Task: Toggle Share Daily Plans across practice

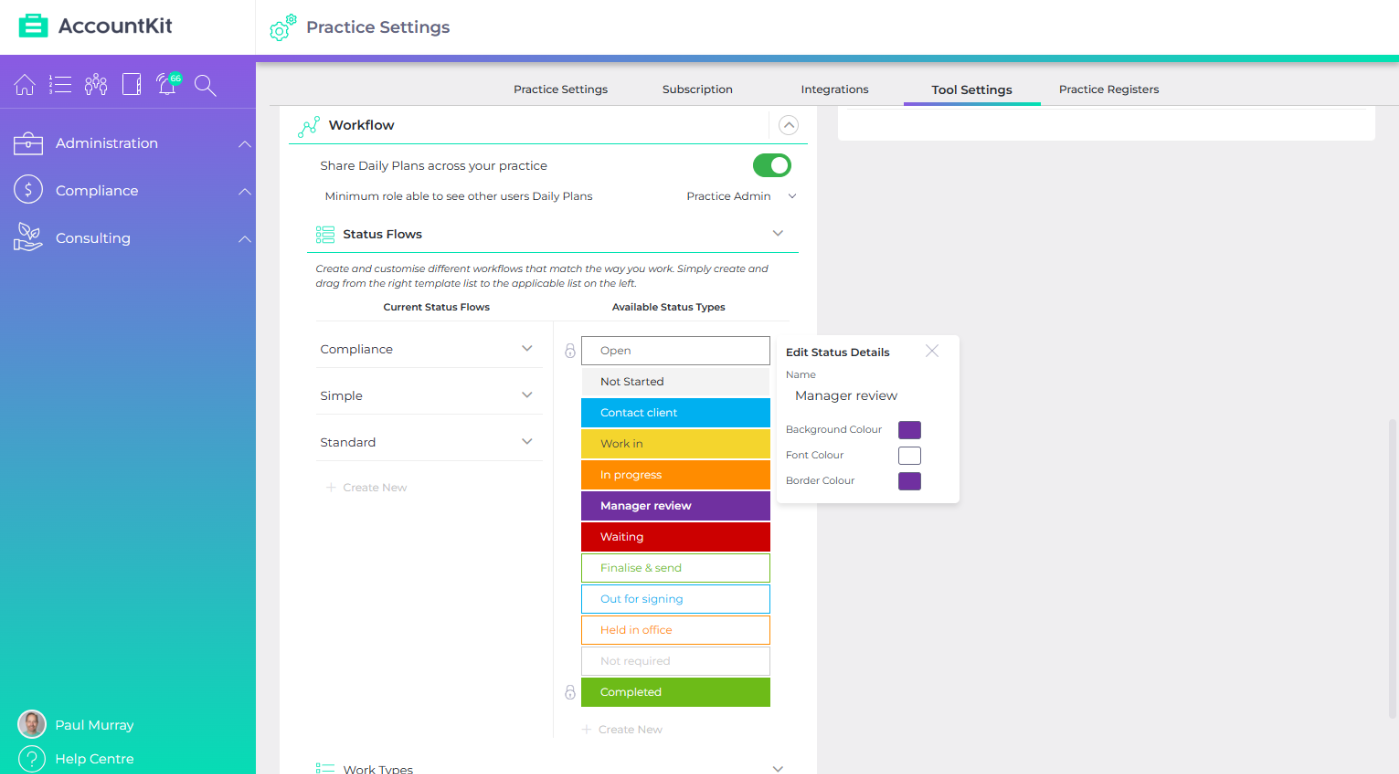Action: pyautogui.click(x=772, y=165)
